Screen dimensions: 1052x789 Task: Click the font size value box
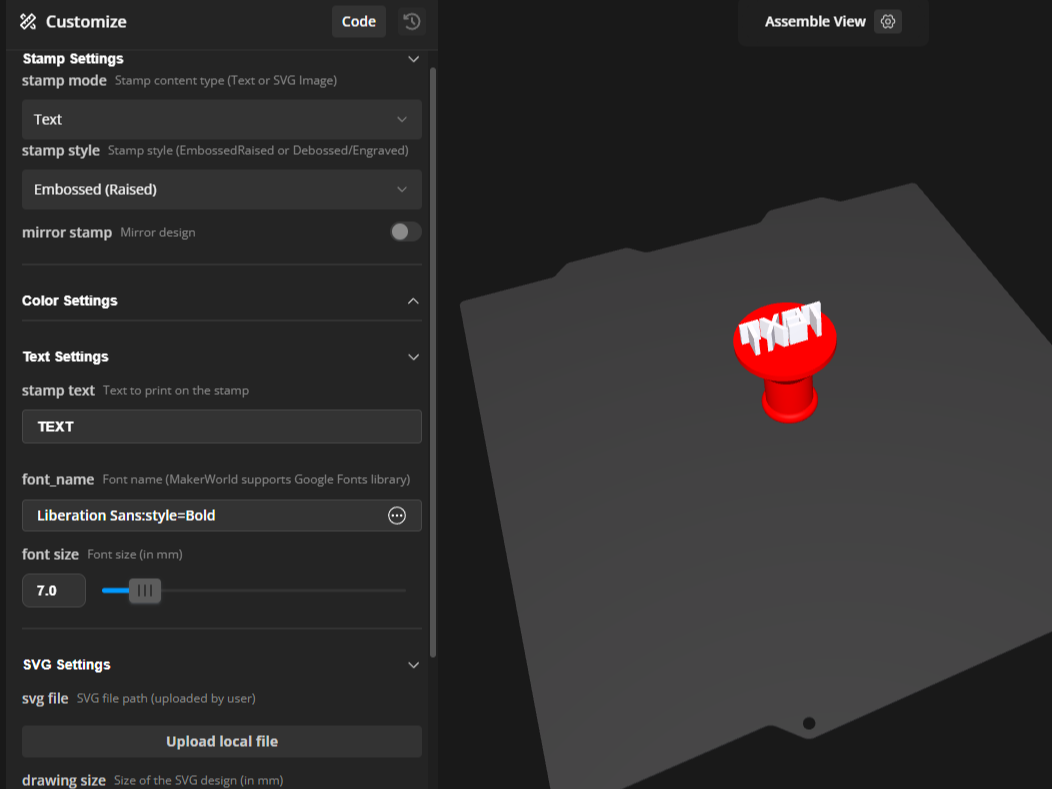[54, 590]
